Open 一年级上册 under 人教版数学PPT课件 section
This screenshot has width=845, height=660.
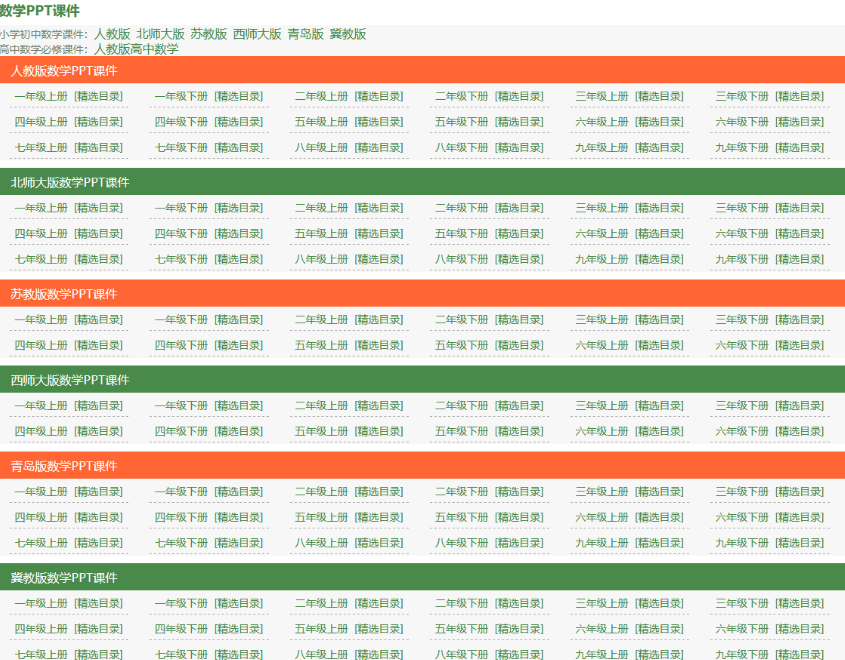click(41, 97)
